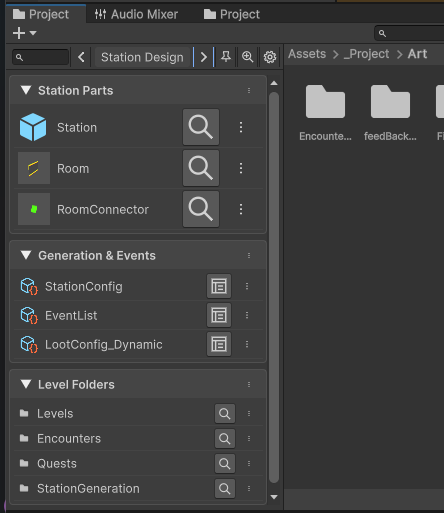Open the three-dot menu for LootConfig_Dynamic
This screenshot has height=513, width=444.
point(247,344)
